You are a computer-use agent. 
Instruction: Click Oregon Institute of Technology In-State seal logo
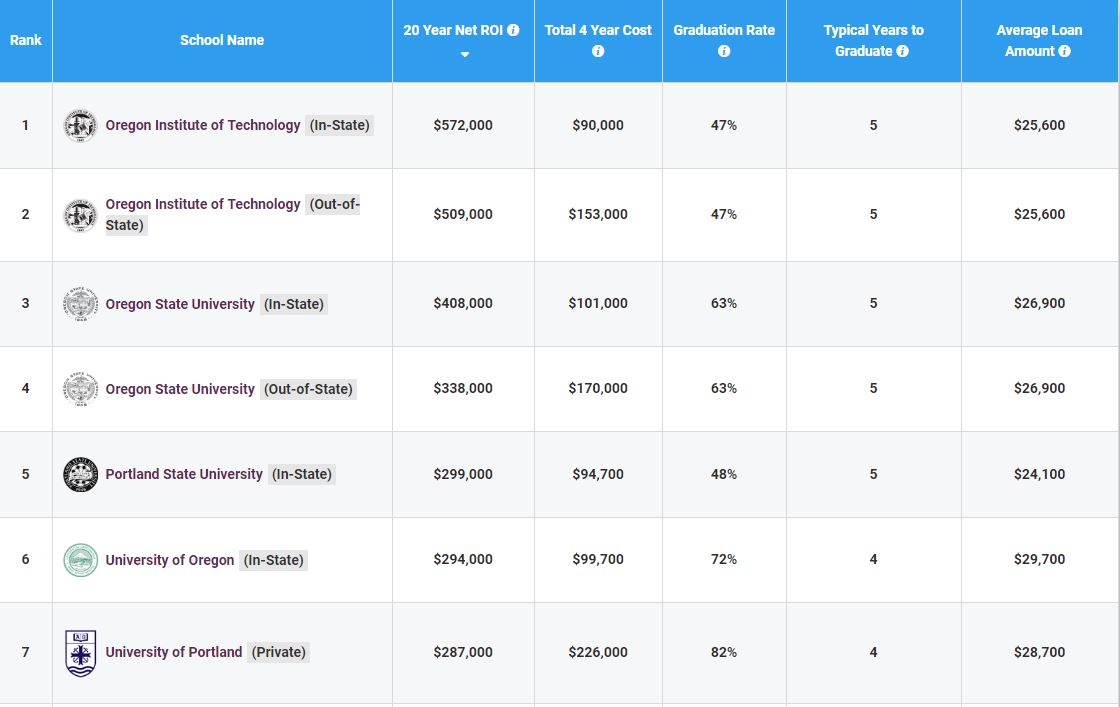(80, 125)
